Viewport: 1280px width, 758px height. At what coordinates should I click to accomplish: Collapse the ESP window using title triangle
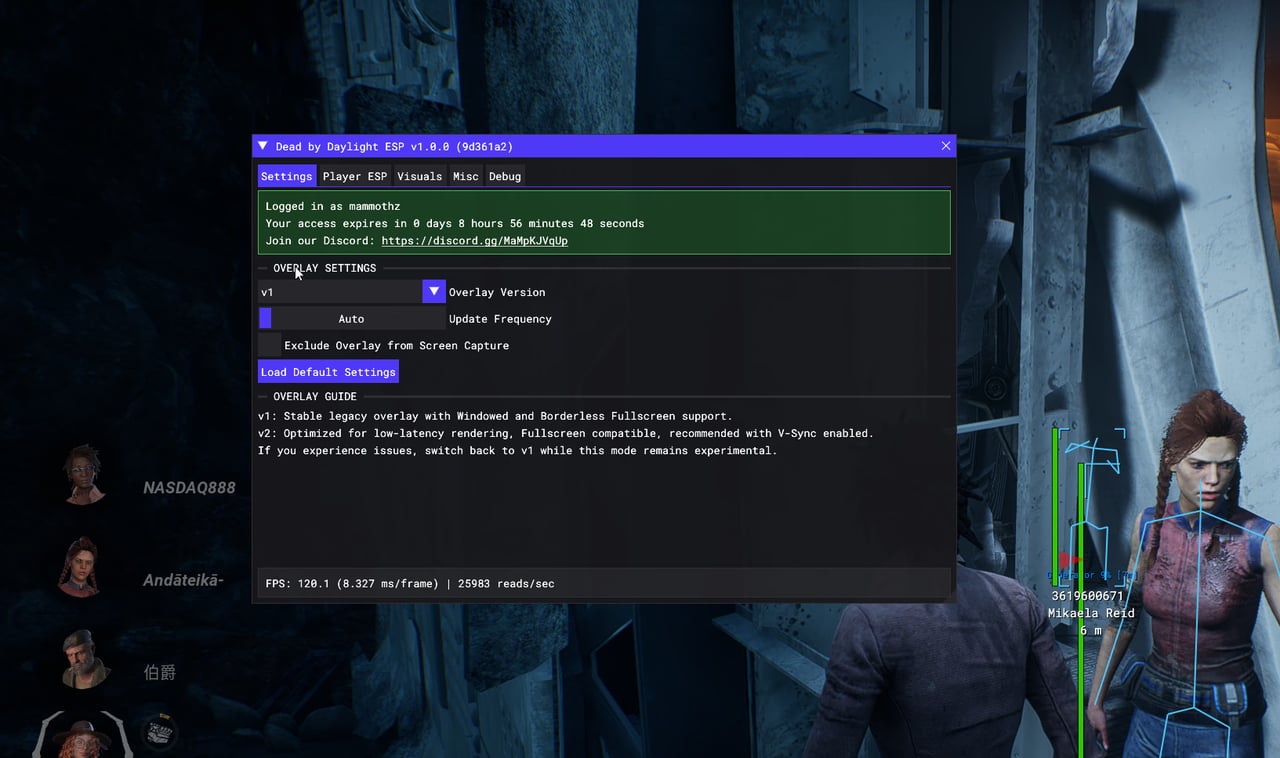(x=263, y=146)
